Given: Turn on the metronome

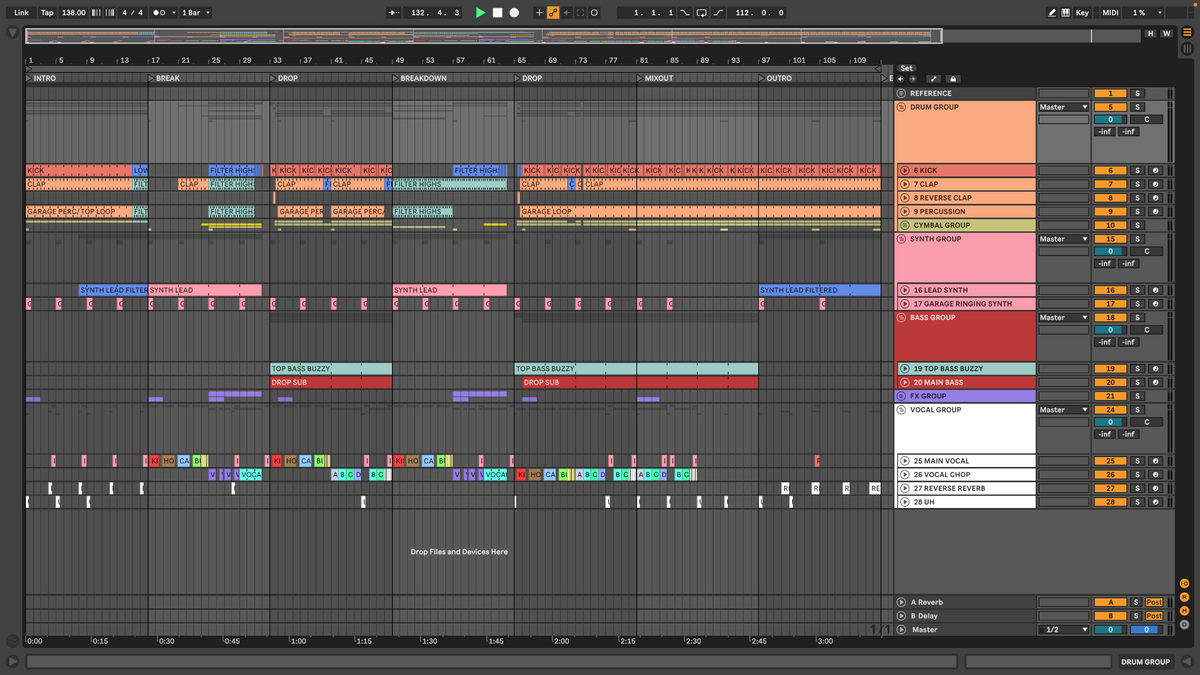Looking at the screenshot, I should tap(160, 12).
